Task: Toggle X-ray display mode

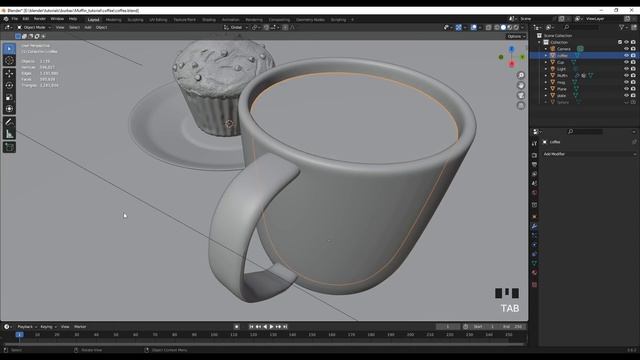Action: coord(489,27)
